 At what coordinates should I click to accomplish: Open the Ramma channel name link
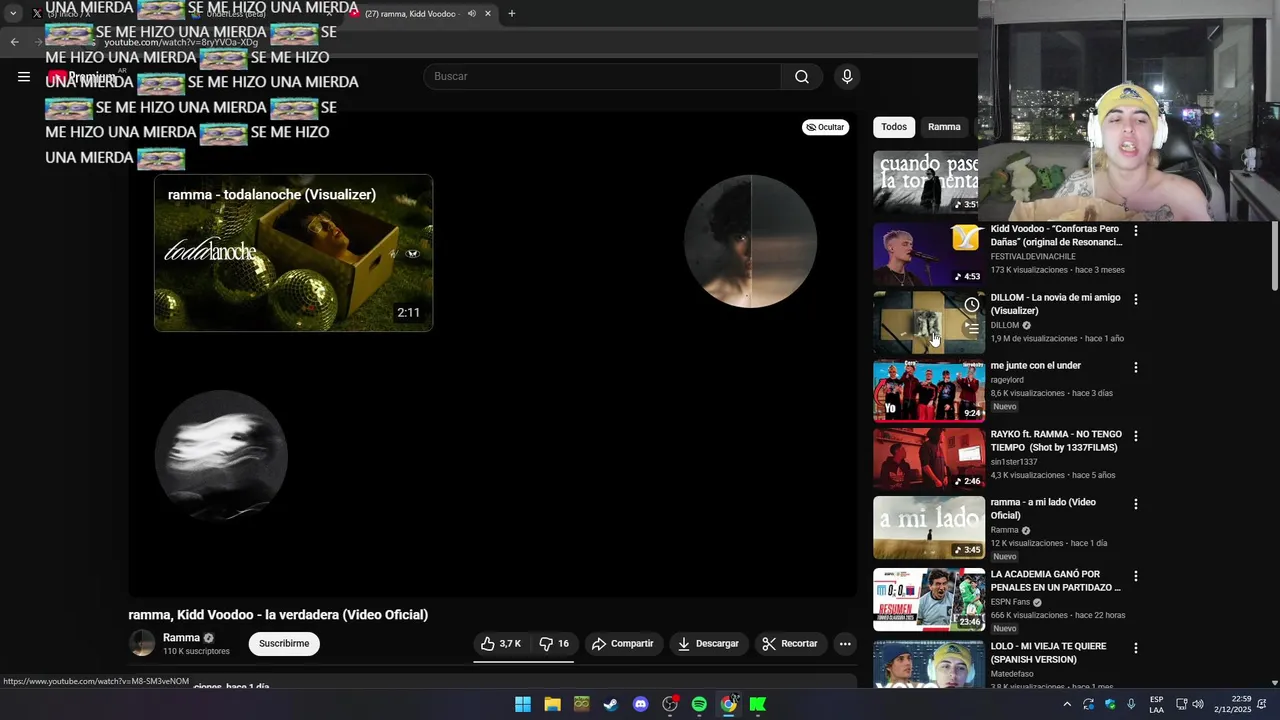point(181,638)
